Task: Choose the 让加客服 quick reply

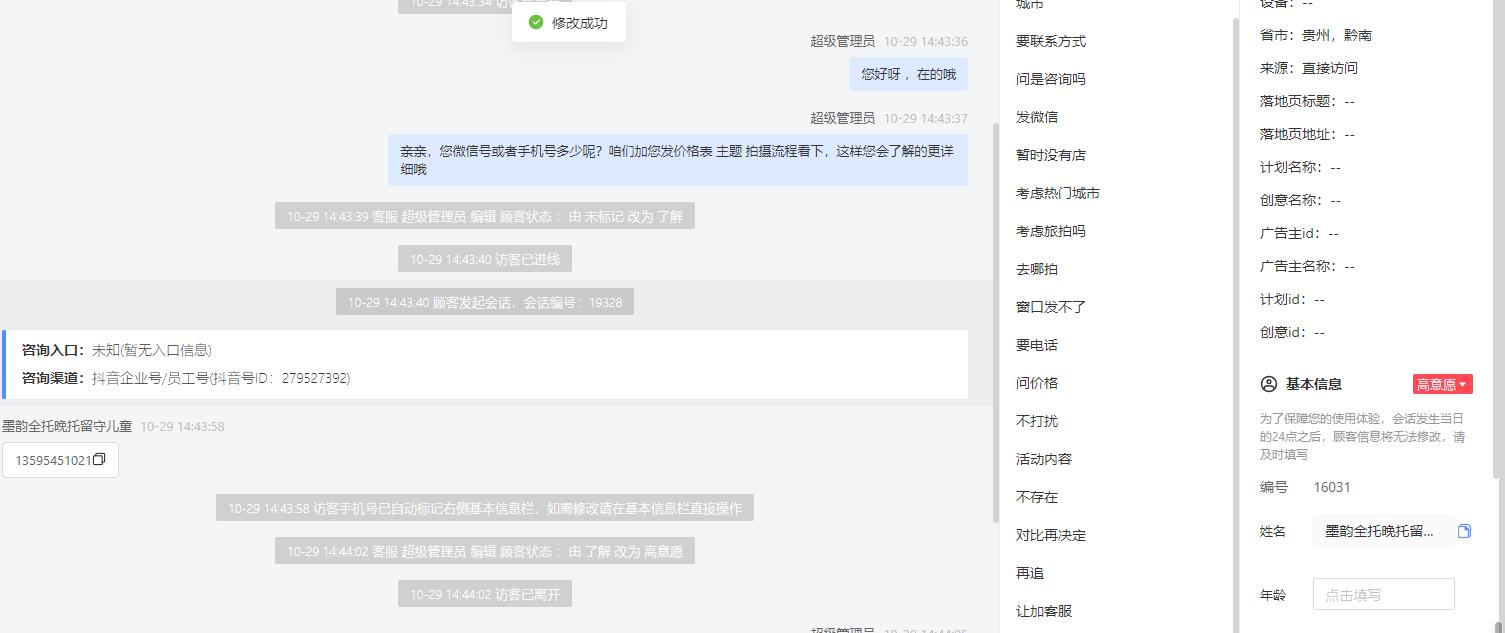Action: [x=1044, y=611]
